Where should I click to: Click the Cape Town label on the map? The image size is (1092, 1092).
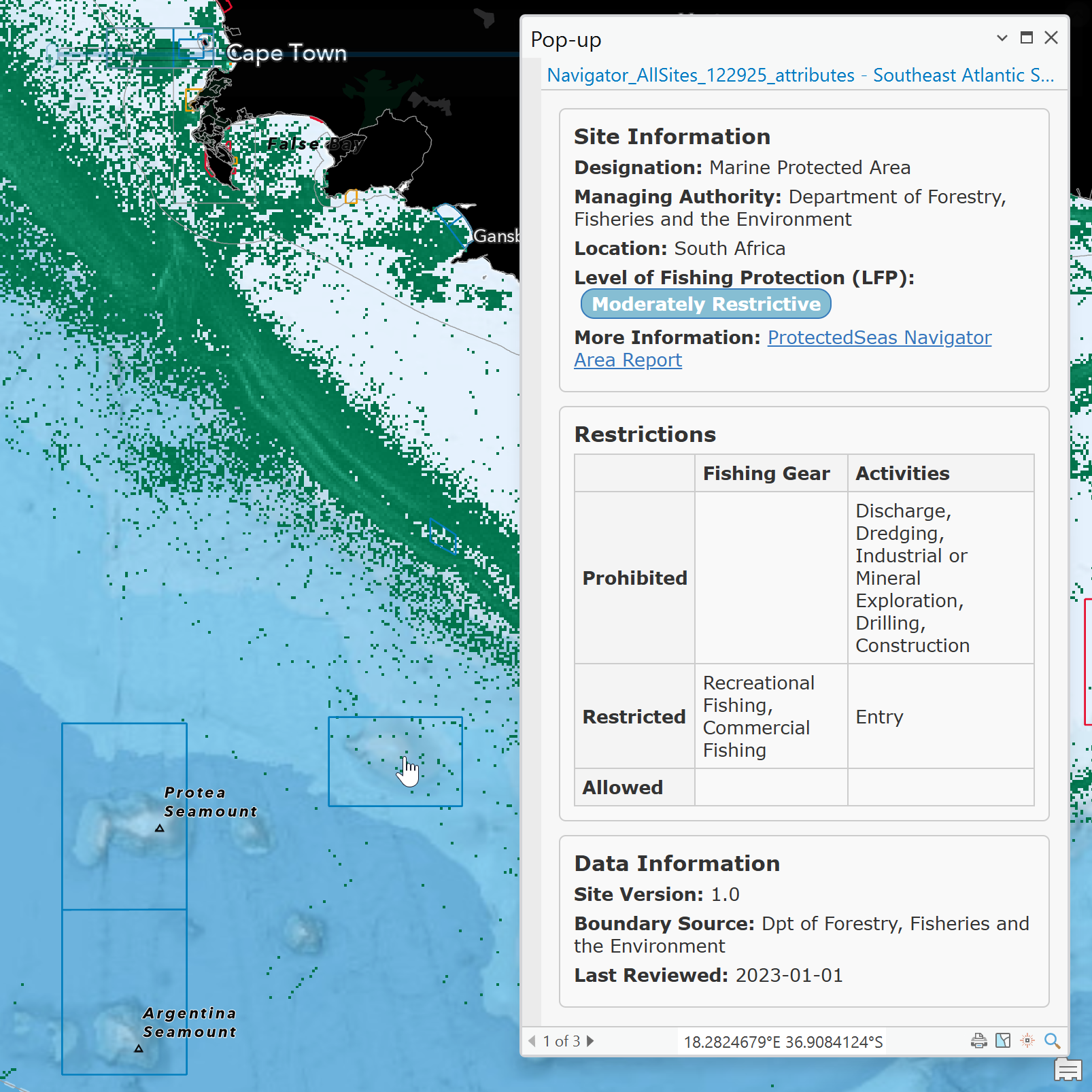click(x=286, y=53)
